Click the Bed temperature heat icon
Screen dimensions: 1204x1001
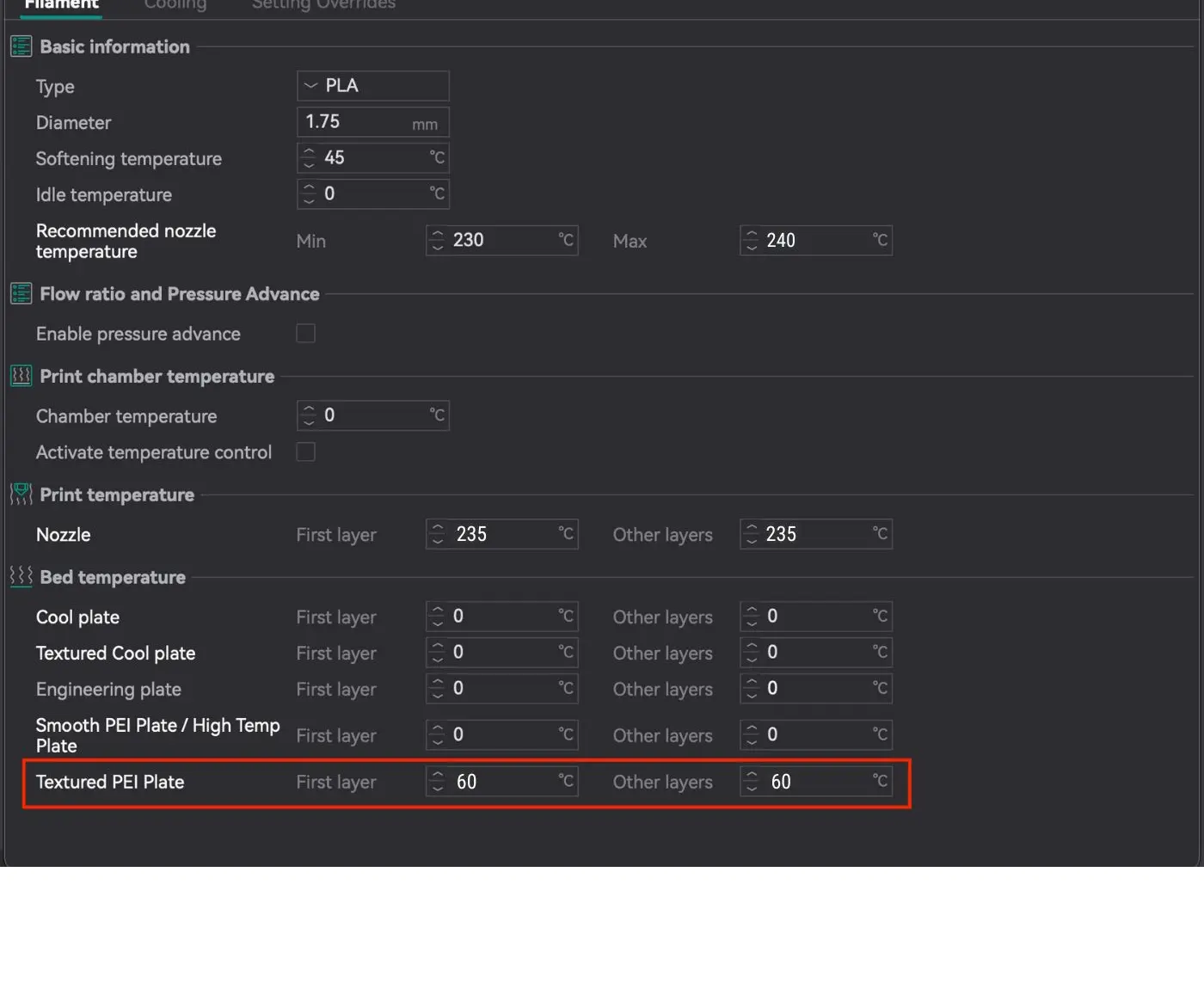click(21, 577)
